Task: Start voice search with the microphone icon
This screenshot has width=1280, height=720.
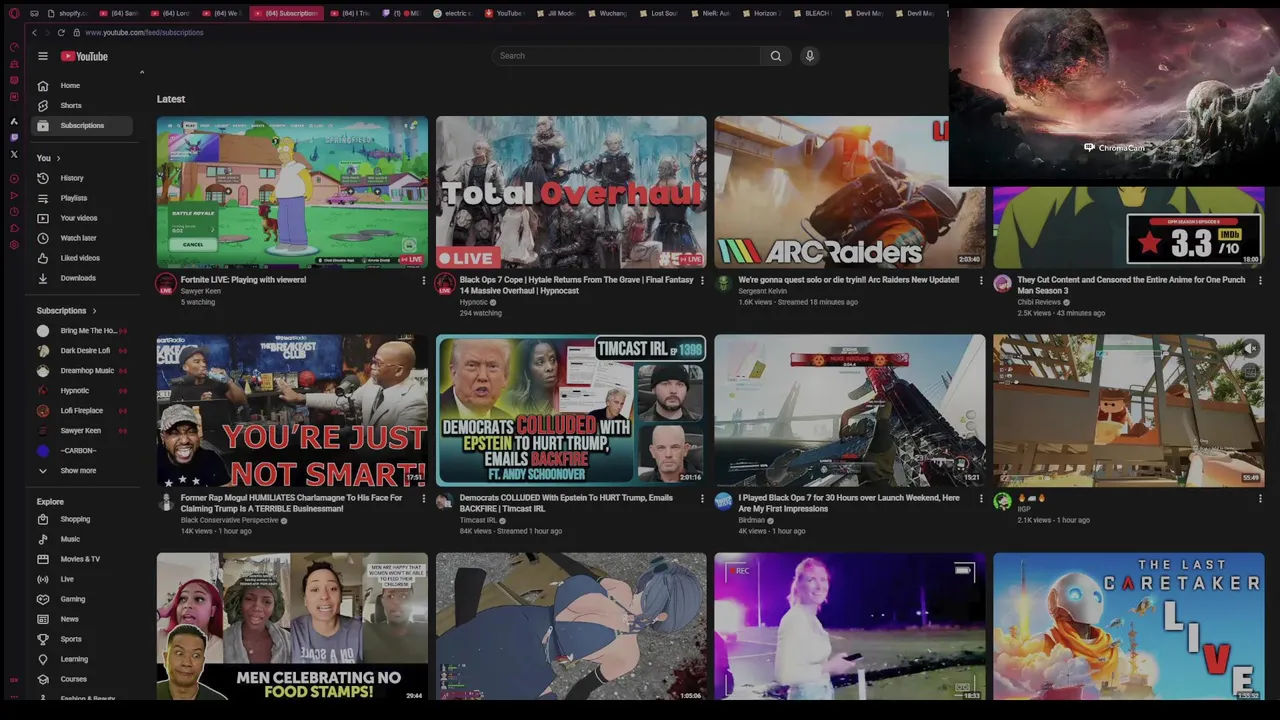Action: point(810,56)
